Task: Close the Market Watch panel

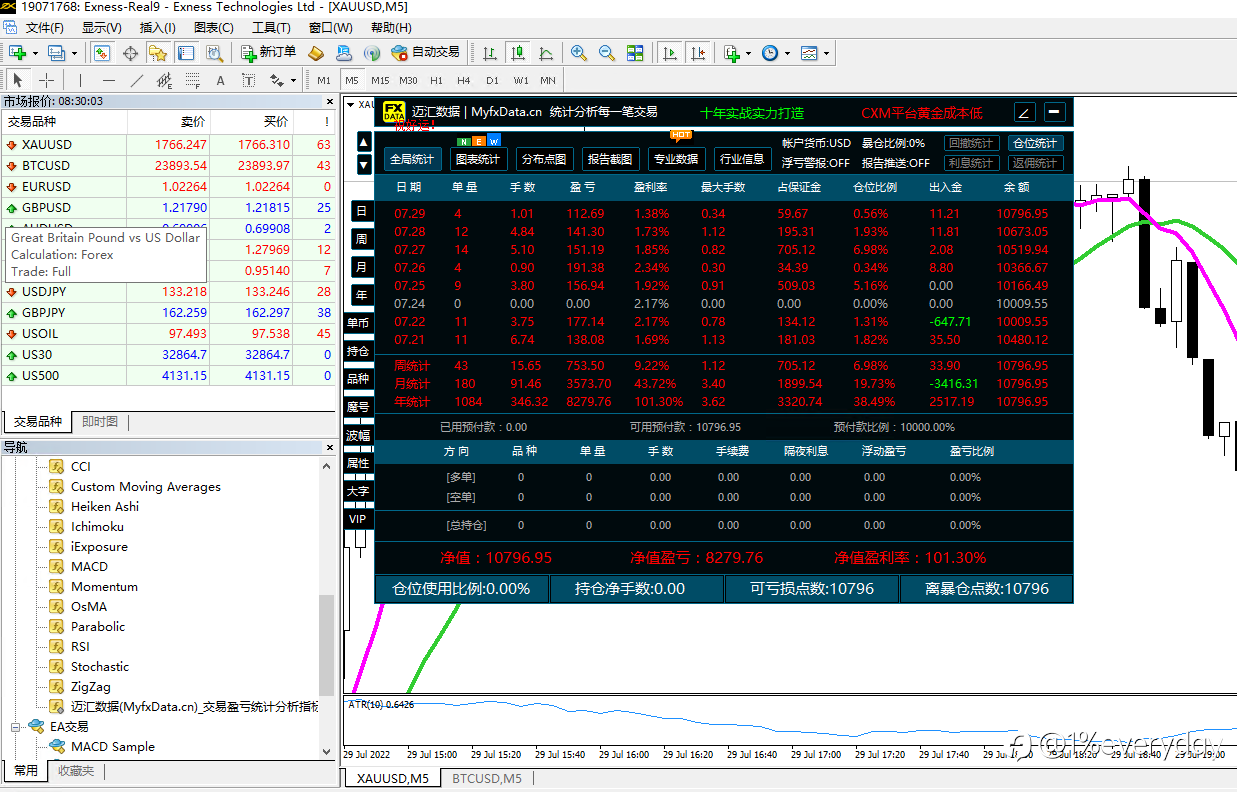Action: coord(330,101)
